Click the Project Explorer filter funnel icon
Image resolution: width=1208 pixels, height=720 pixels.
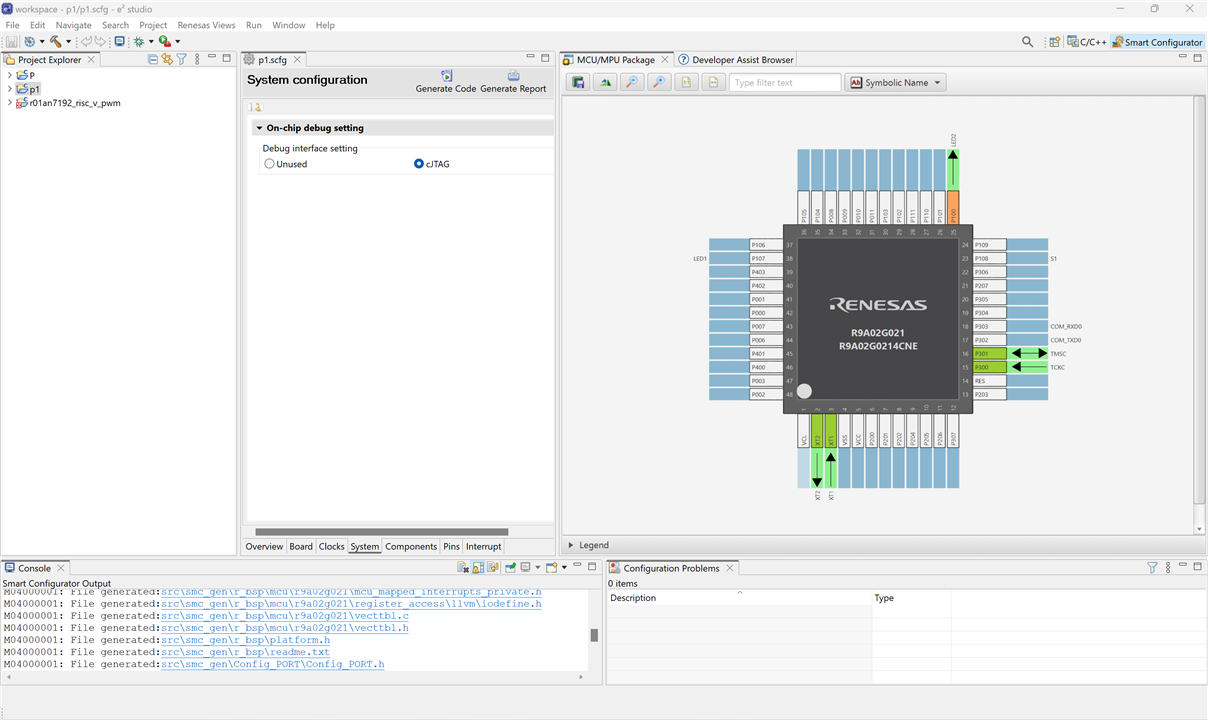(x=182, y=60)
